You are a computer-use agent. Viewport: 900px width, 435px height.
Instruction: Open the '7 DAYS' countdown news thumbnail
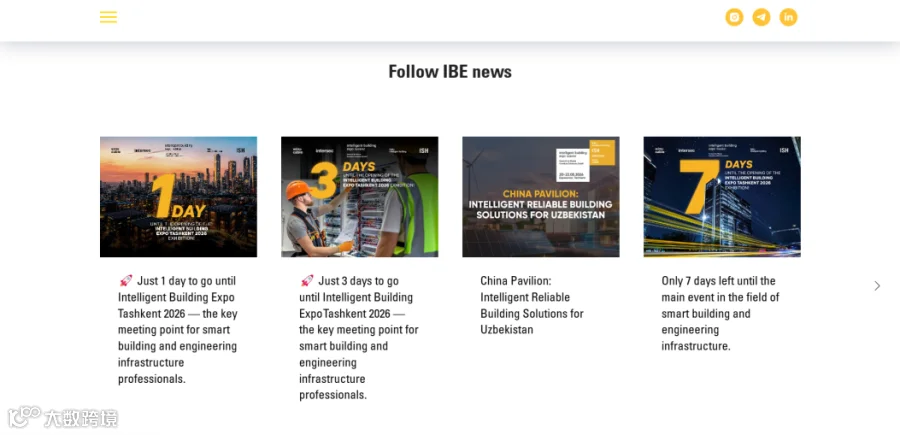(722, 197)
